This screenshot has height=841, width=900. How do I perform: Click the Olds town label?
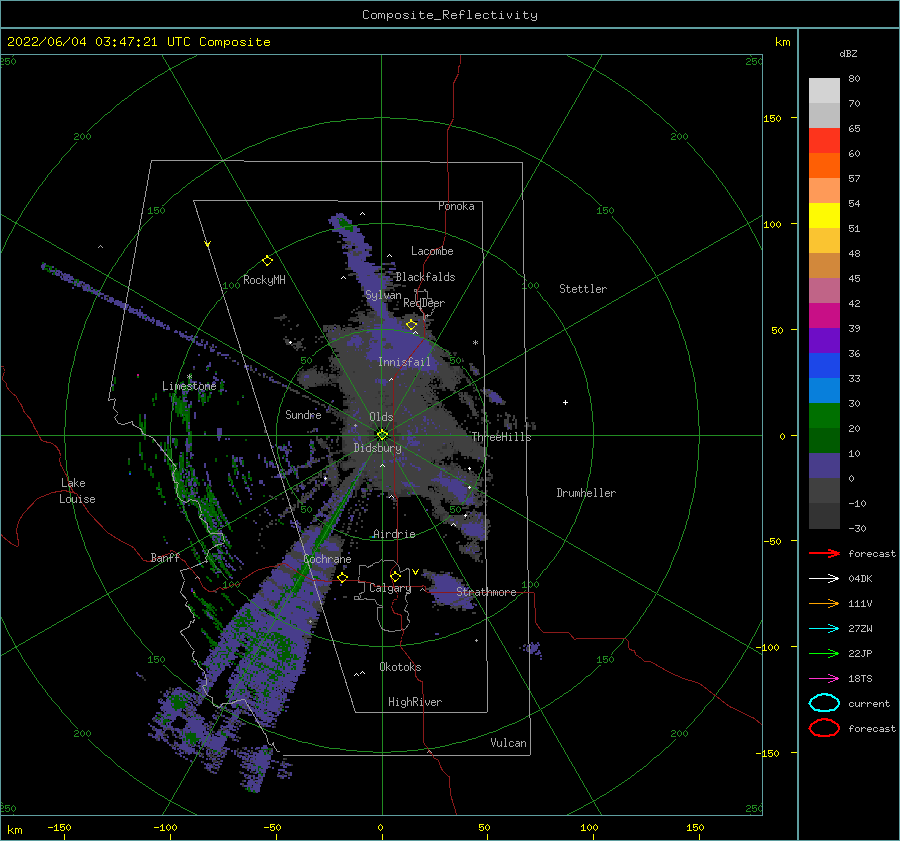coord(381,417)
